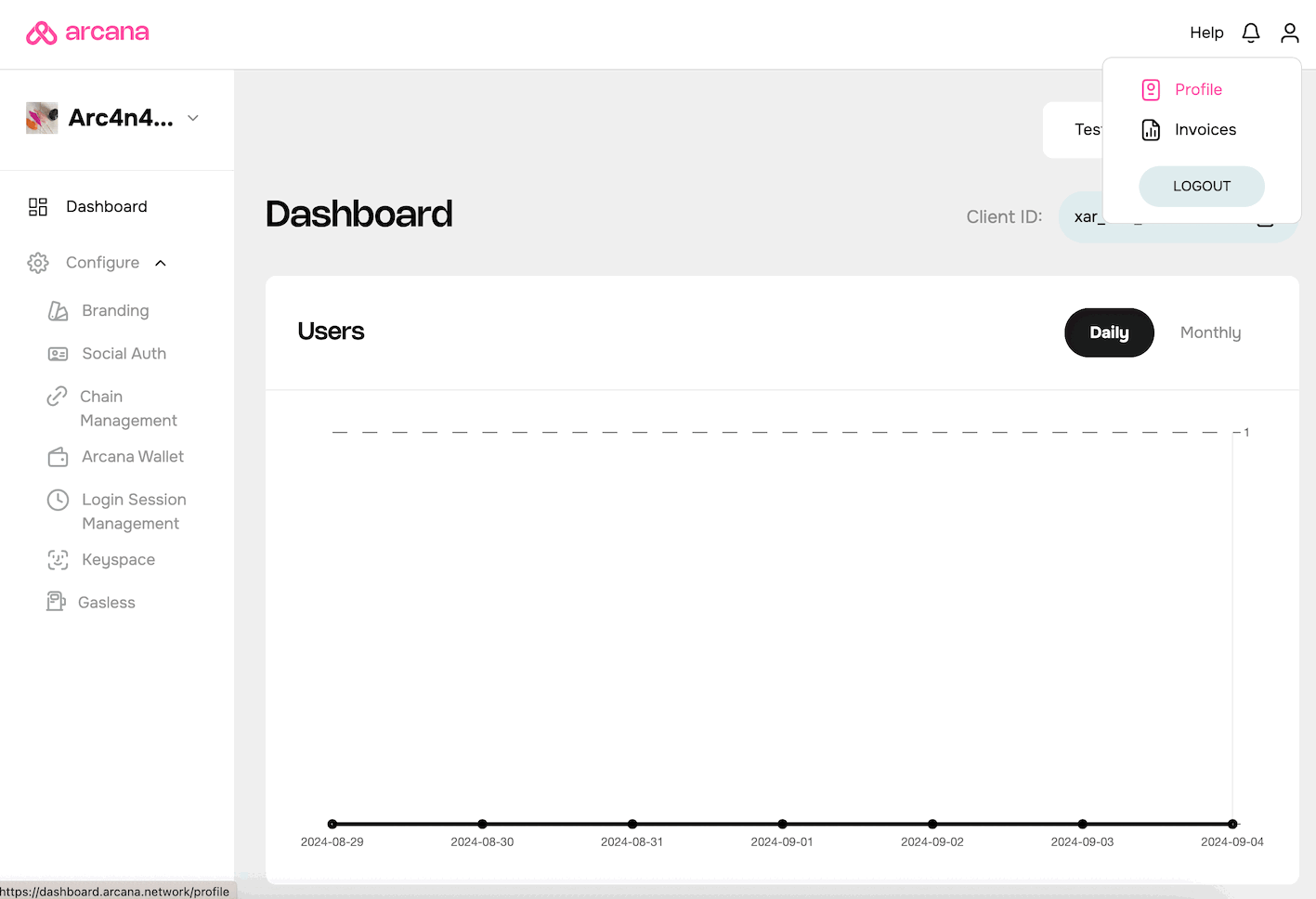
Task: Switch Users chart to Monthly view
Action: tap(1210, 332)
